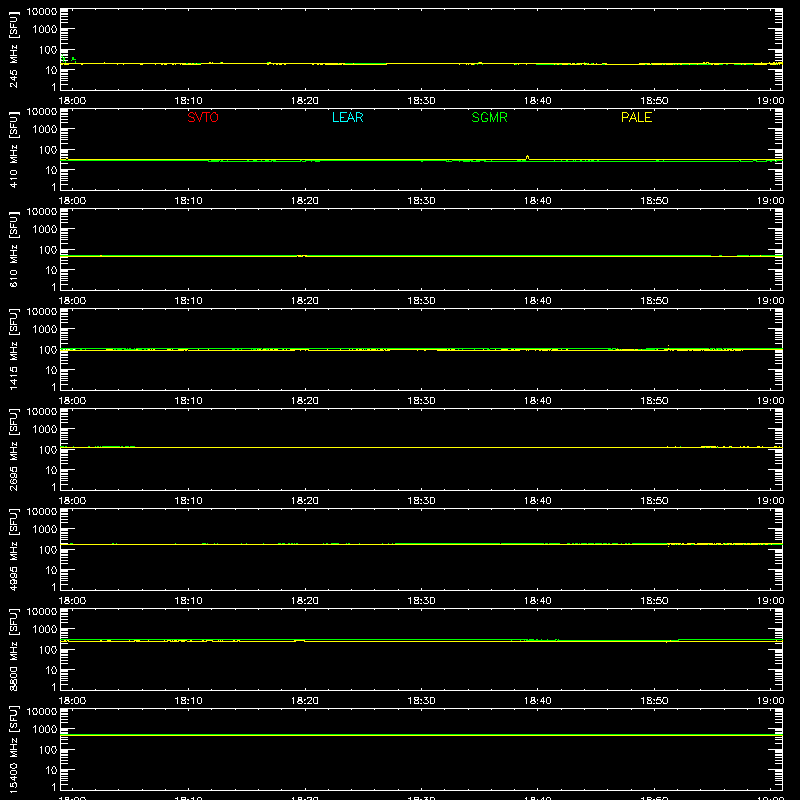Click 19:00 time label under 8800 MHz plot
Image resolution: width=800 pixels, height=800 pixels.
(x=770, y=701)
